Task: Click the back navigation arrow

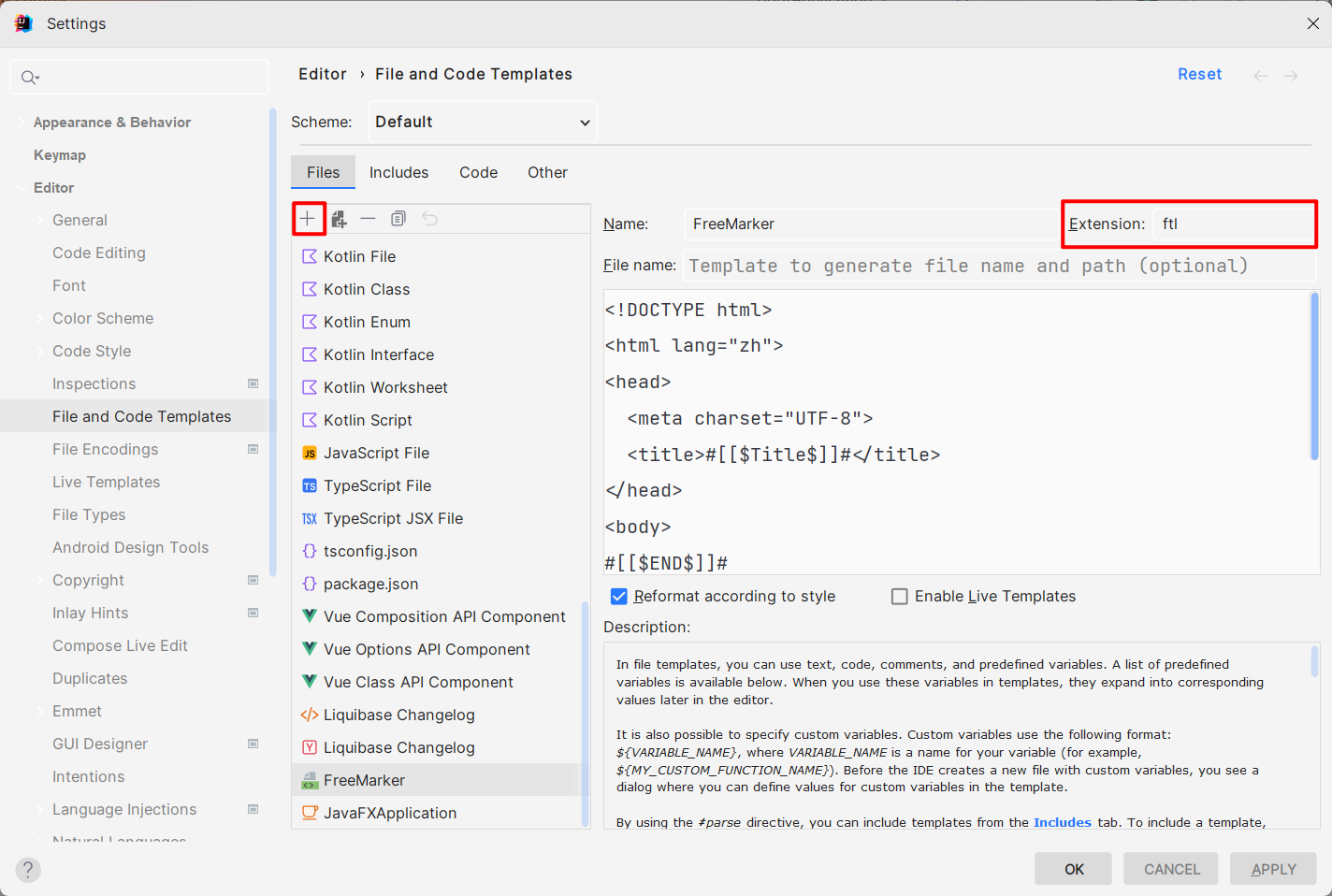Action: click(x=1261, y=75)
